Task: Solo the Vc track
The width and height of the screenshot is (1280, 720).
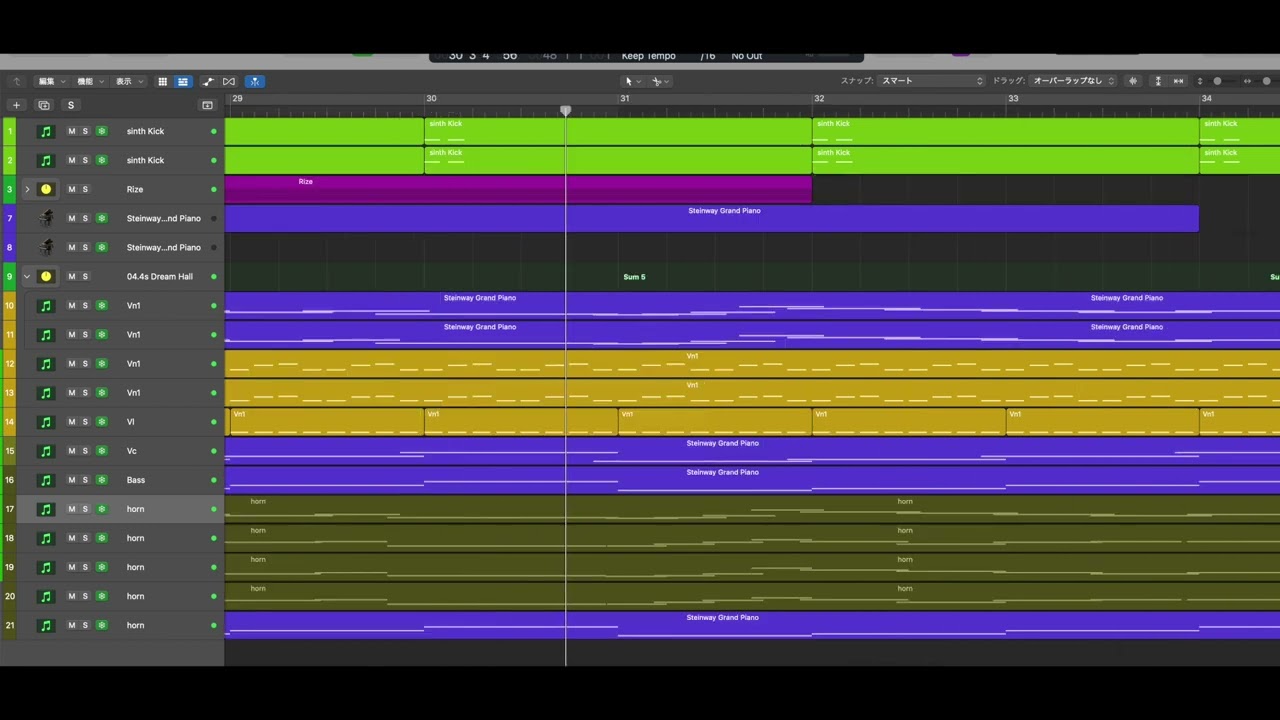Action: [85, 451]
